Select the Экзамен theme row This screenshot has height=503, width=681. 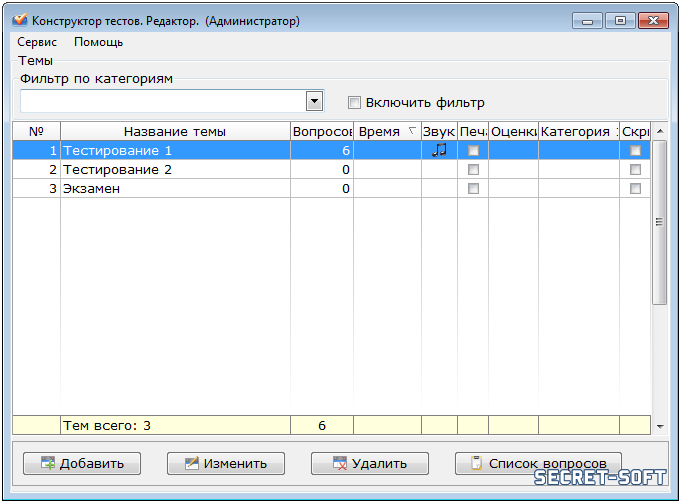tap(174, 188)
